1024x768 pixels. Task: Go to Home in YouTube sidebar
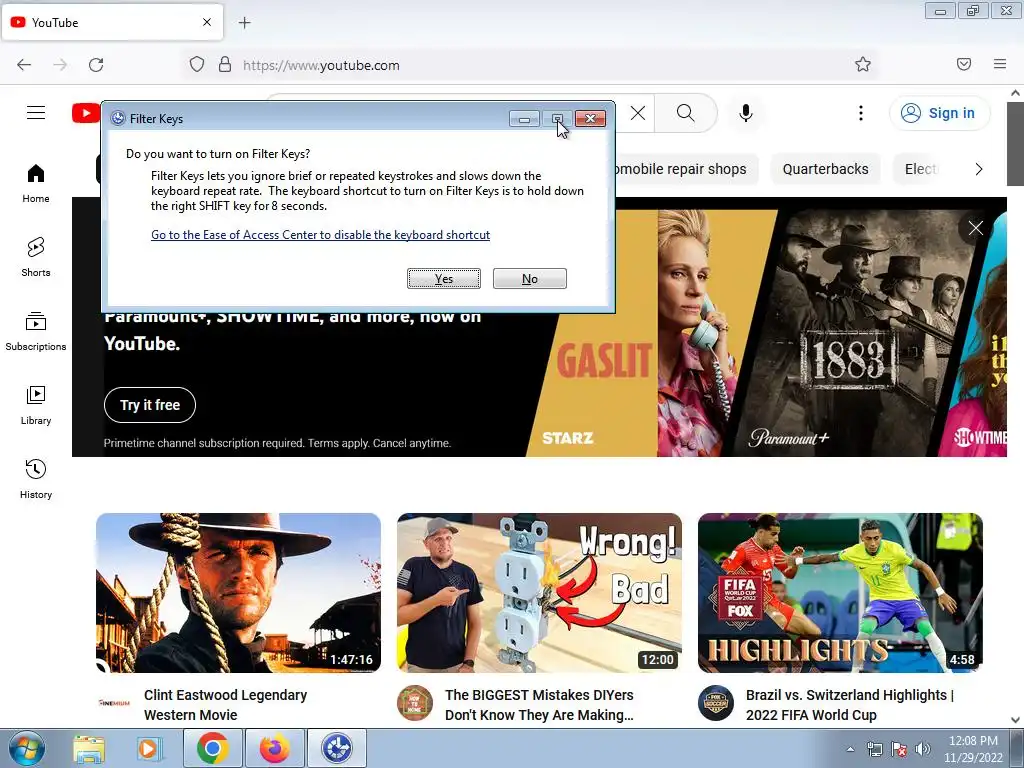click(36, 184)
